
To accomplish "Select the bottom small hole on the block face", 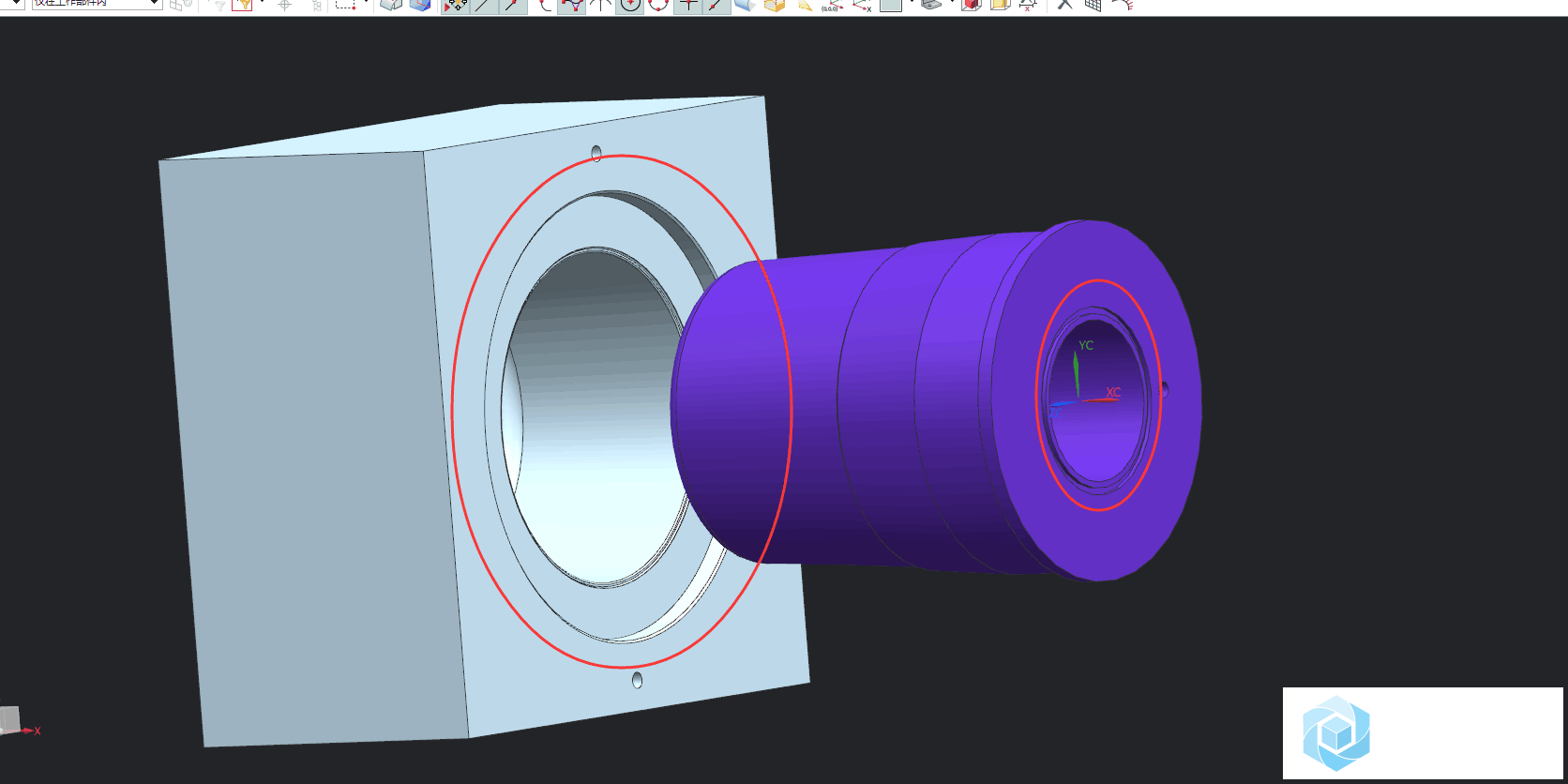I will coord(638,680).
